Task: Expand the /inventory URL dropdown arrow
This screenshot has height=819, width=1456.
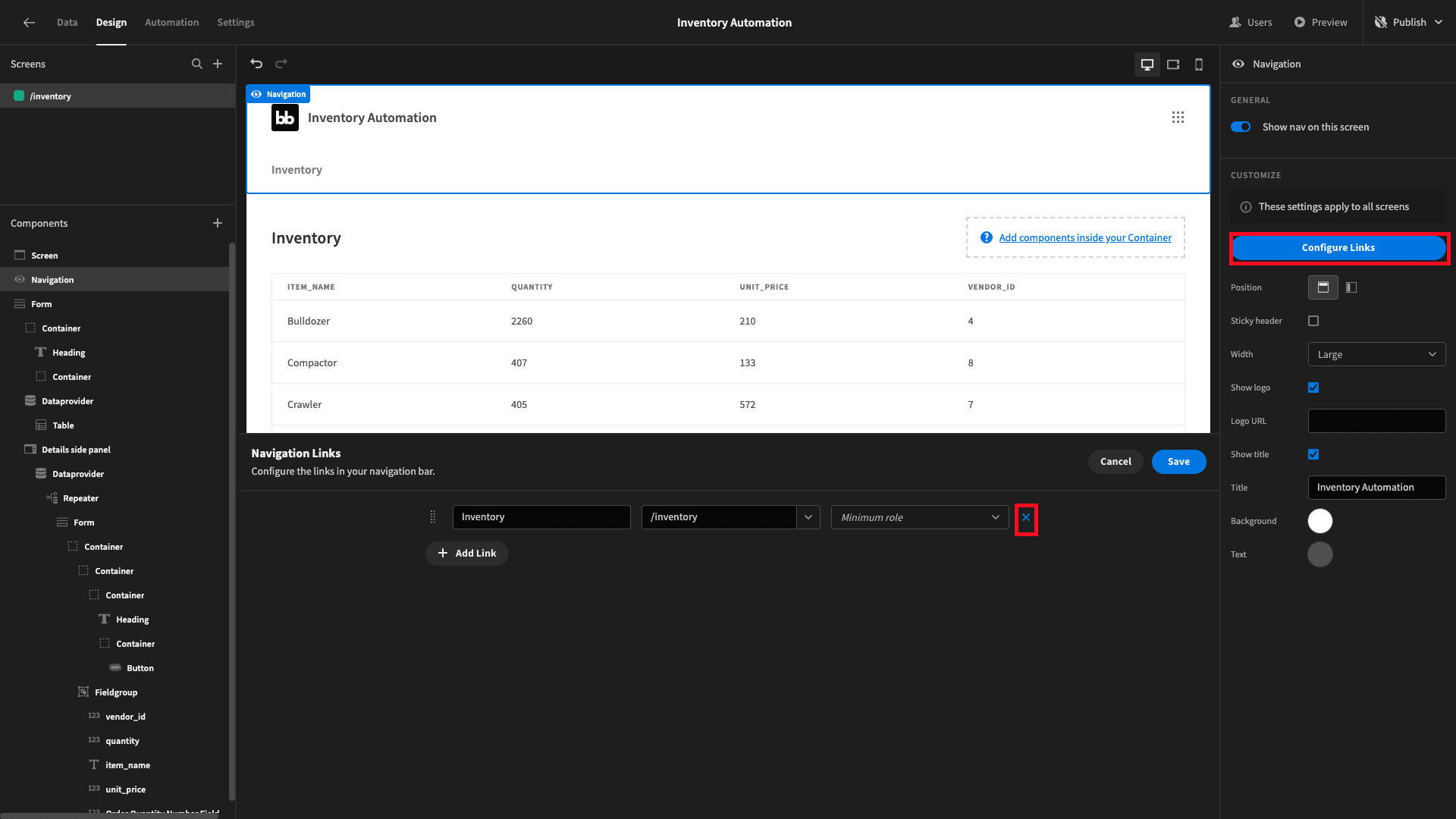Action: [x=808, y=517]
